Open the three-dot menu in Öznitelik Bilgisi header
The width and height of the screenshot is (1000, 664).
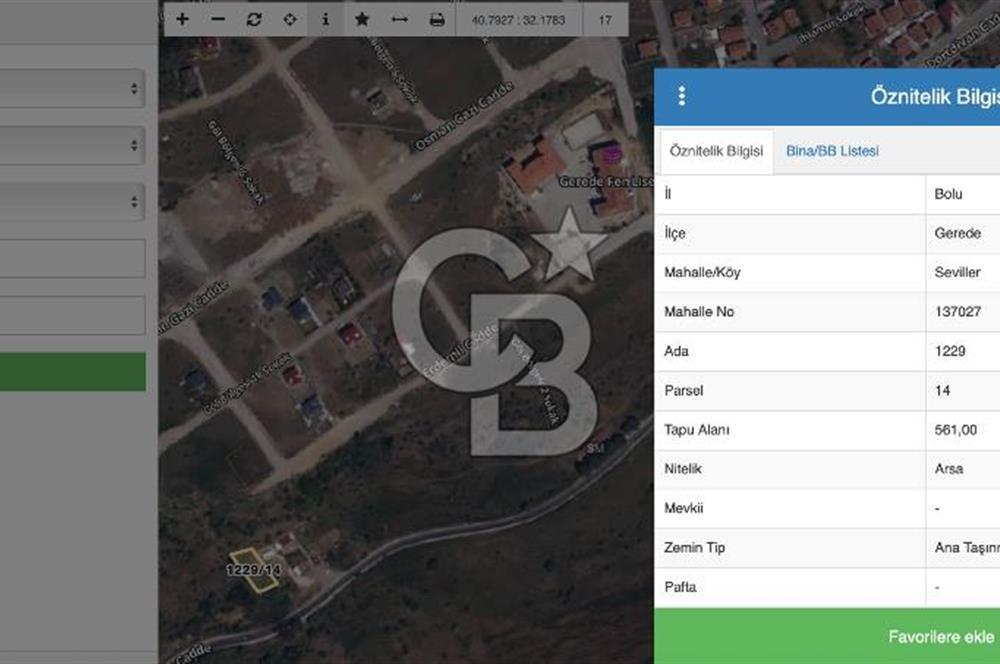pyautogui.click(x=682, y=96)
